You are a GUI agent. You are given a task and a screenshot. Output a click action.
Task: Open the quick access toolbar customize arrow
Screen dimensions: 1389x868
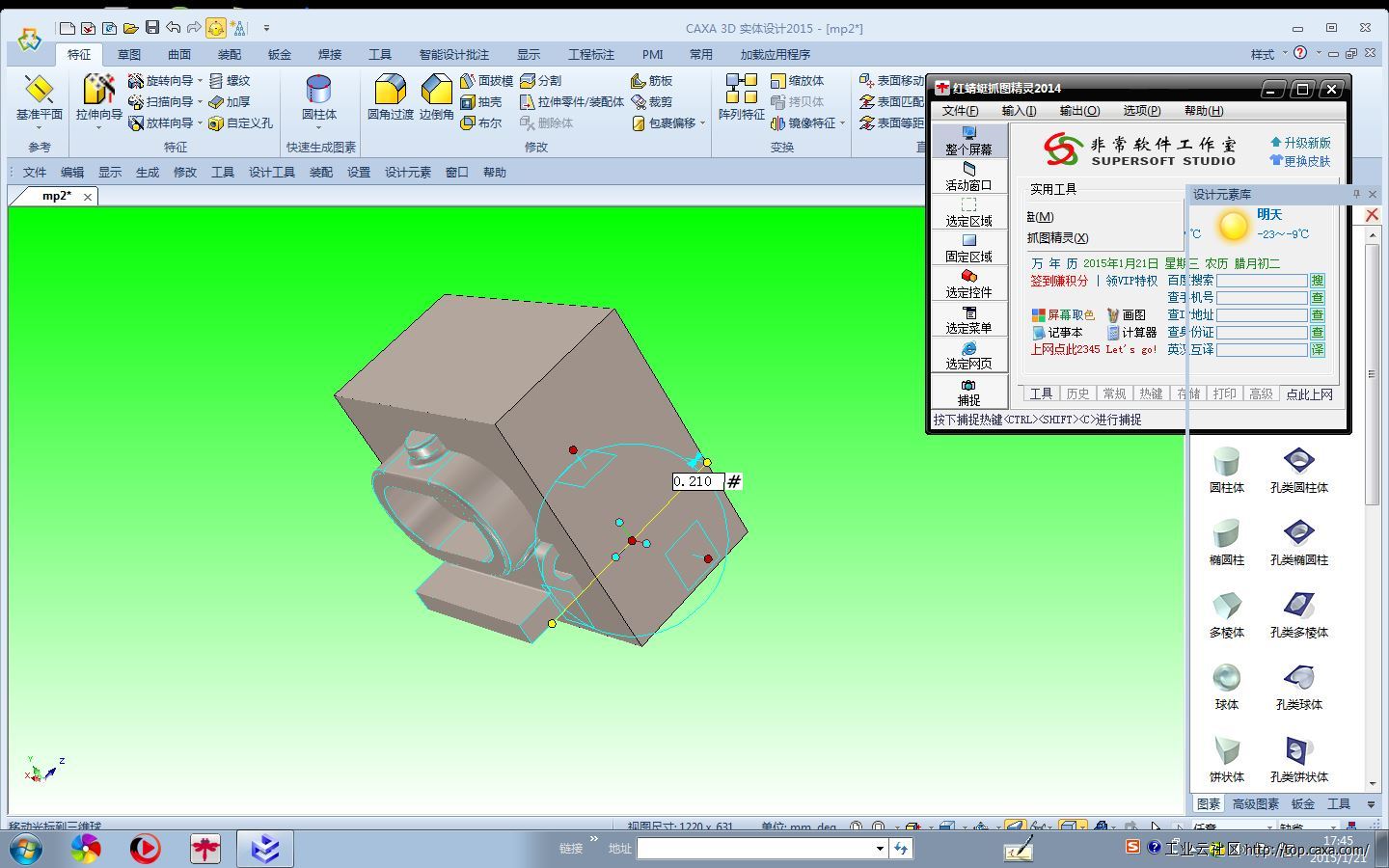tap(266, 28)
